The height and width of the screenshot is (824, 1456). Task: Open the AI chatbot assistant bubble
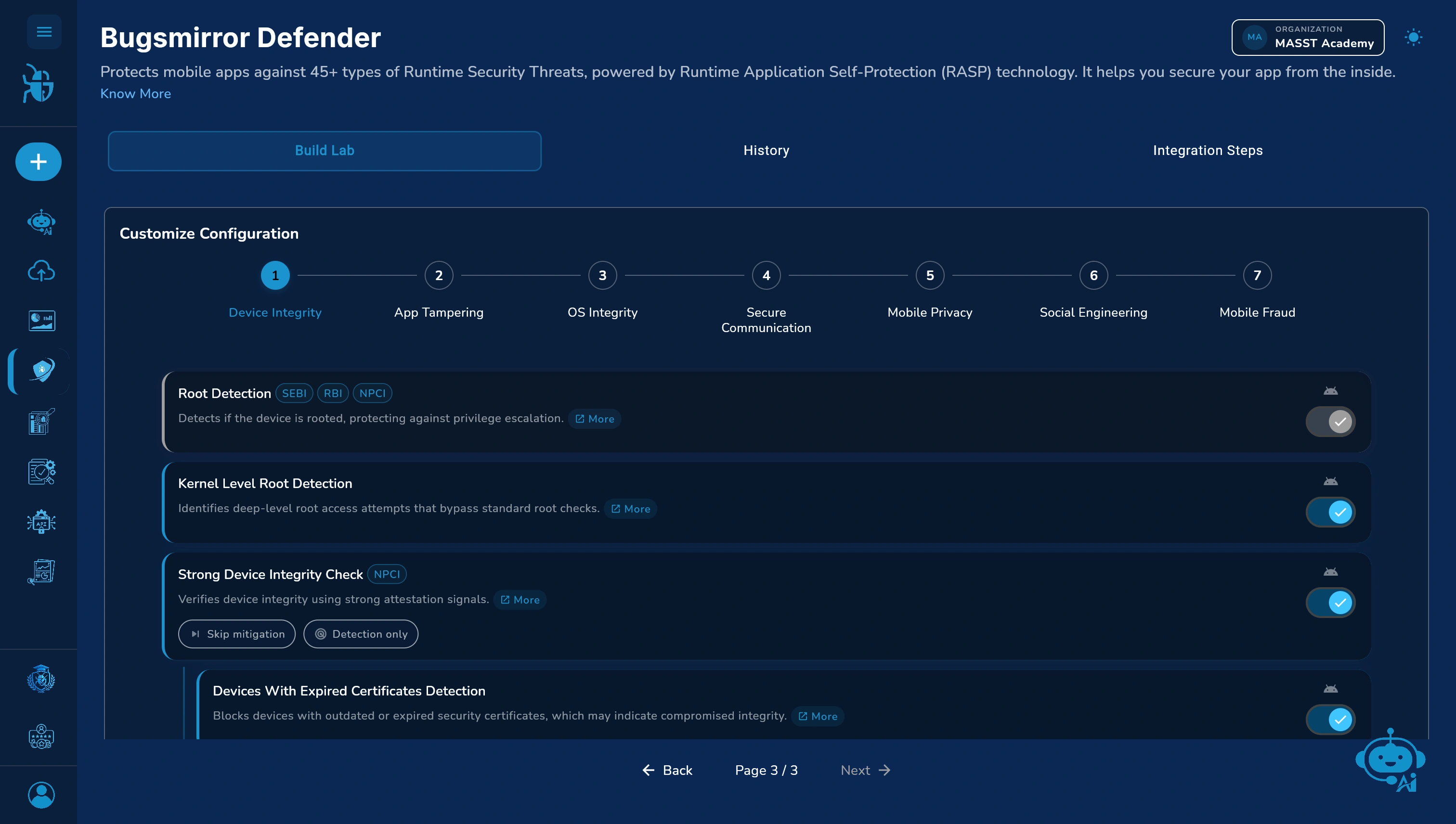(1391, 760)
